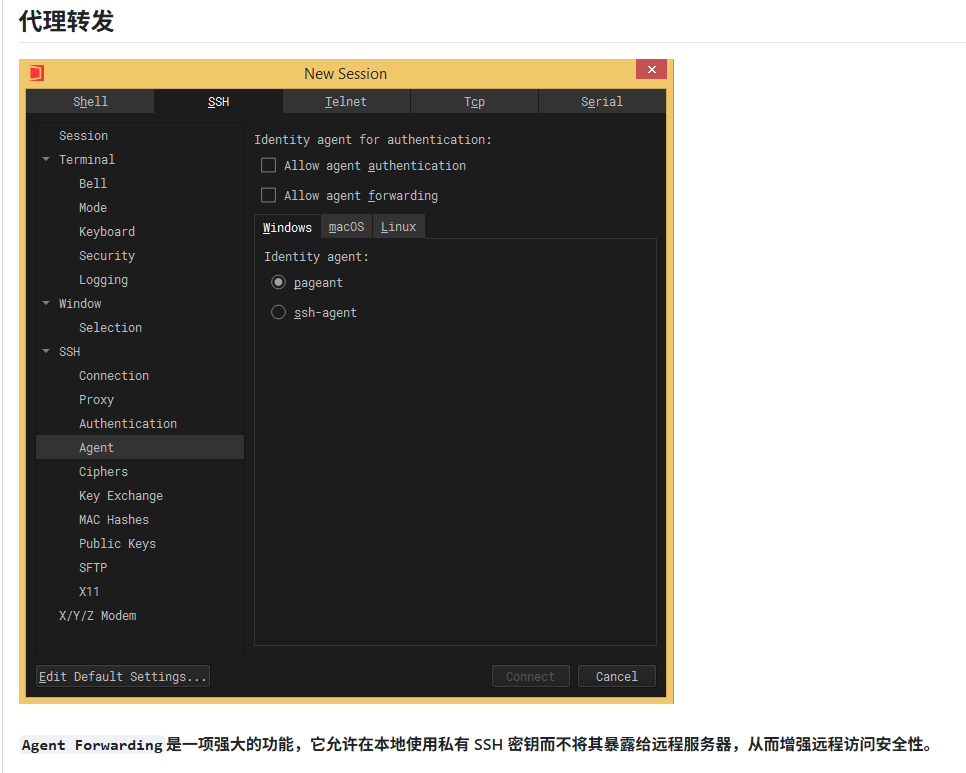Image resolution: width=966 pixels, height=773 pixels.
Task: Switch to the SSH tab
Action: [x=218, y=102]
